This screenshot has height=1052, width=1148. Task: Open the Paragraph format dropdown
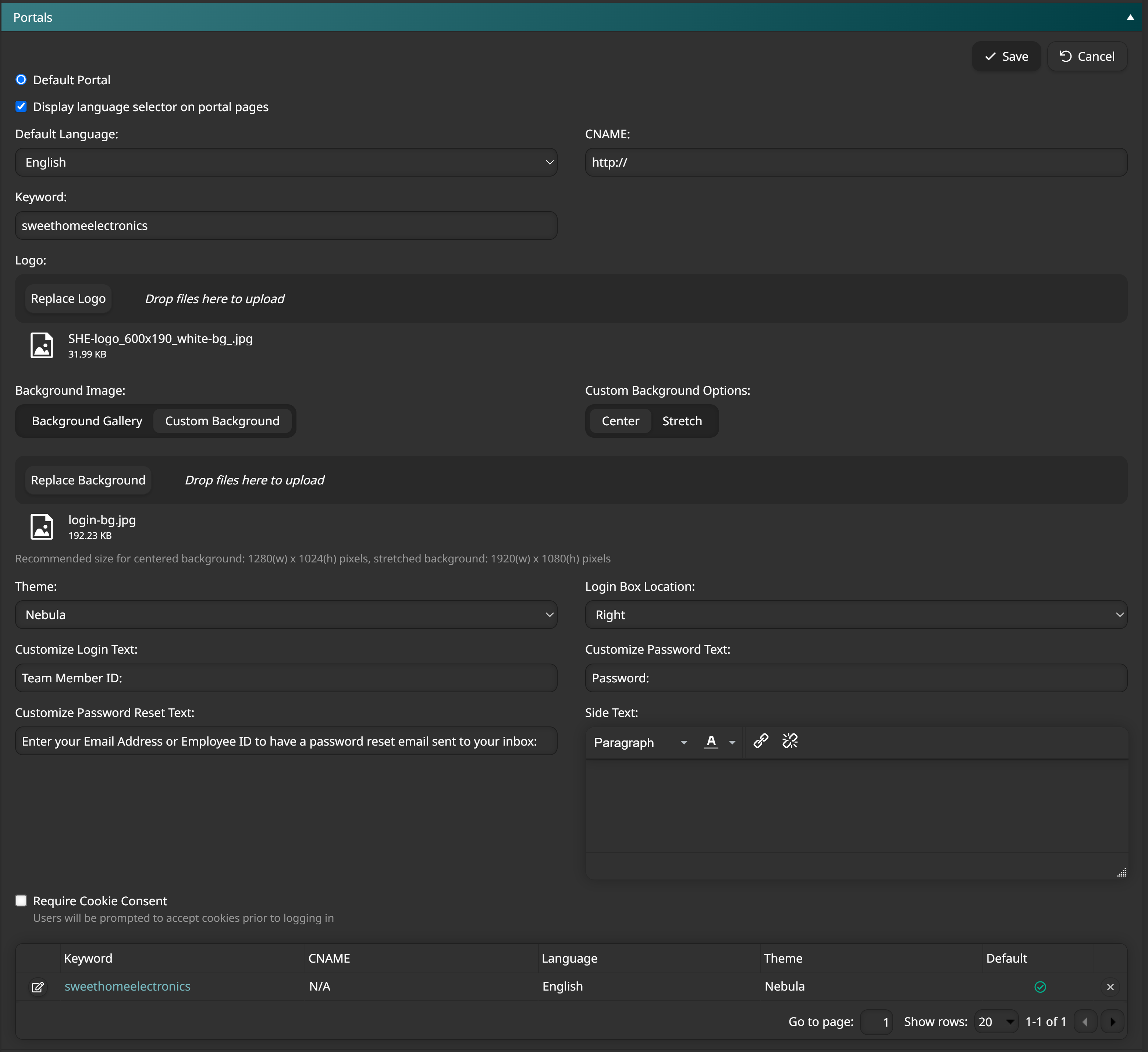click(640, 742)
